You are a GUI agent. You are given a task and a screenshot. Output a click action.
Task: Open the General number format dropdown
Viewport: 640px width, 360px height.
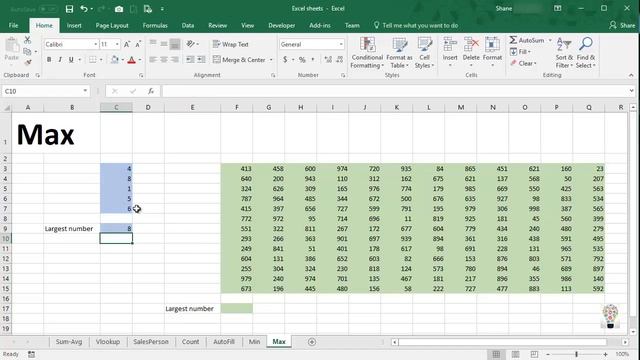[x=341, y=44]
